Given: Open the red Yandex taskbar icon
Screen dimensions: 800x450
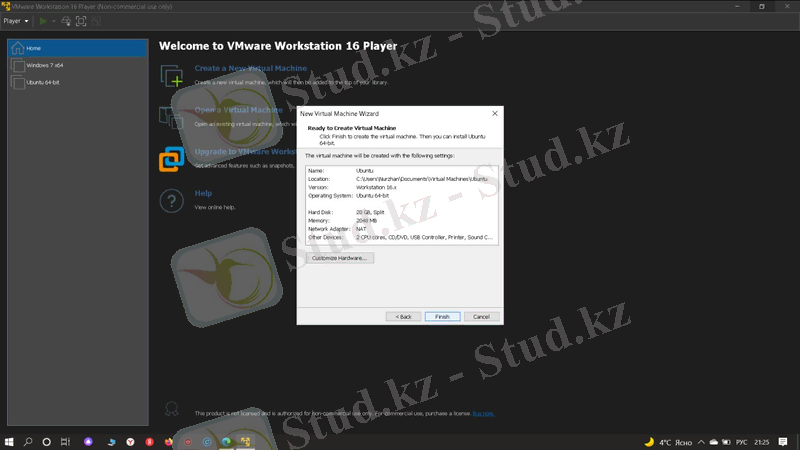Looking at the screenshot, I should 149,442.
